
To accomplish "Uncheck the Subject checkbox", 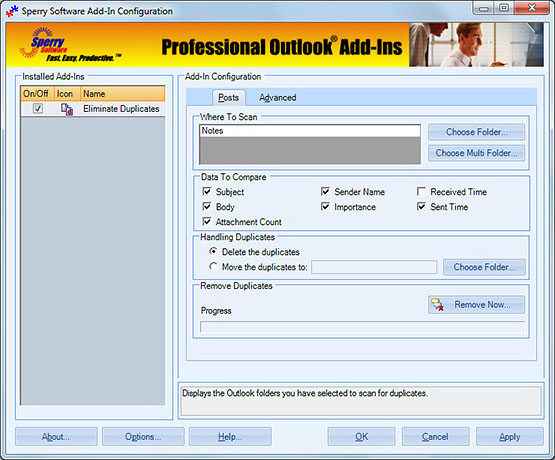I will point(207,191).
